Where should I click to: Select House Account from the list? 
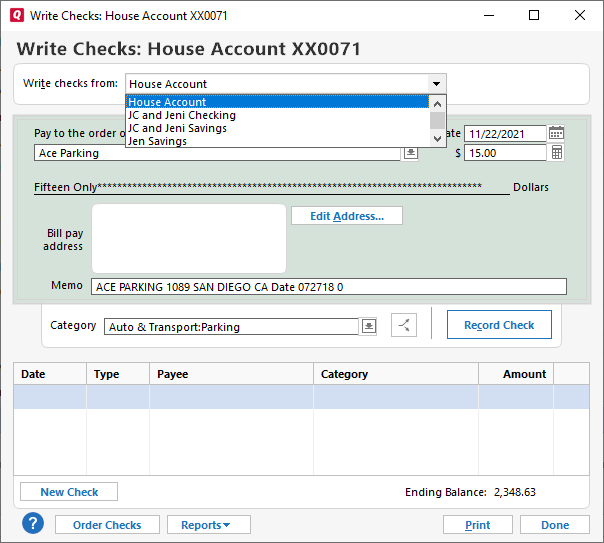[x=277, y=102]
